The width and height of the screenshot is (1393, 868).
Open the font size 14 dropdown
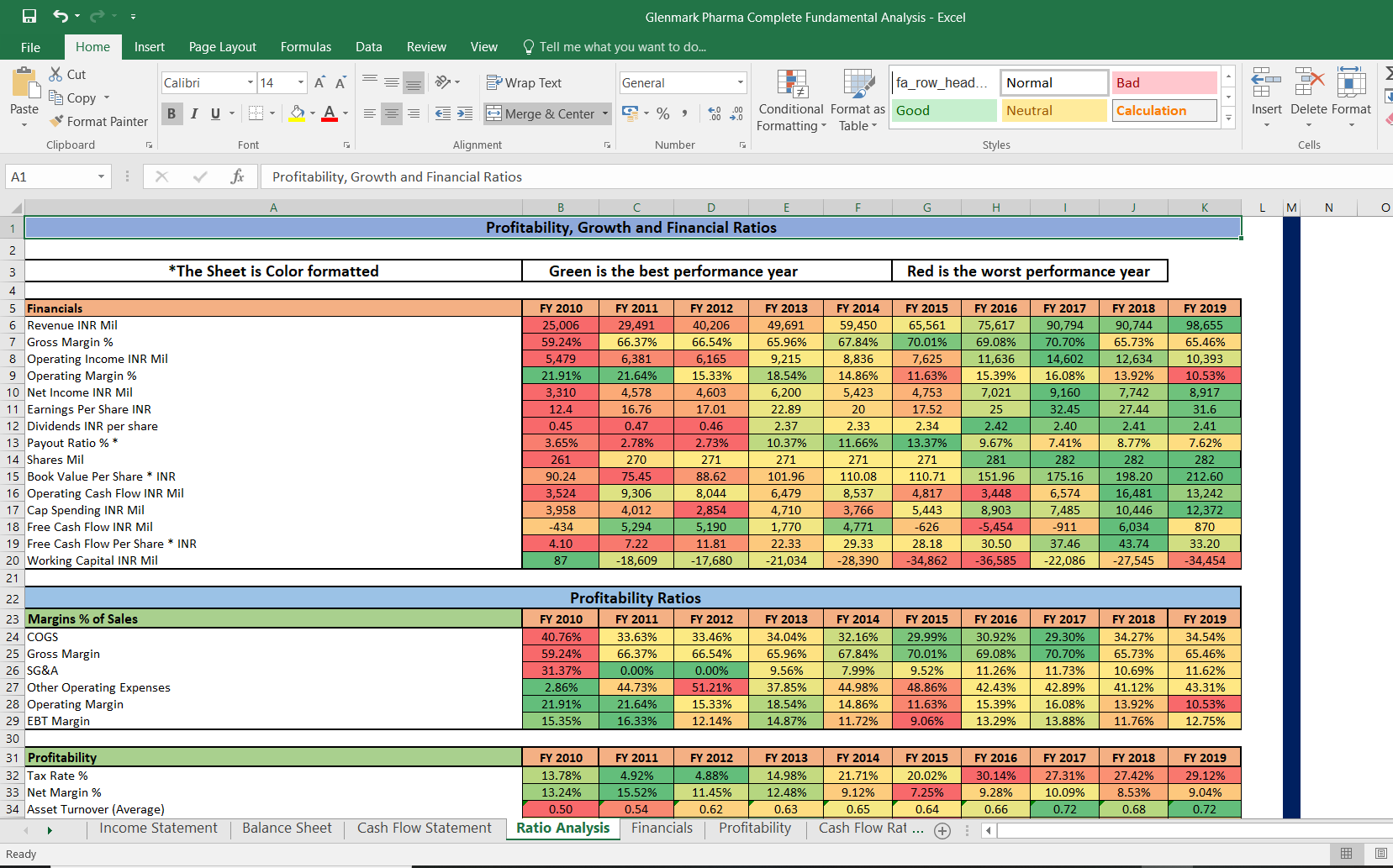tap(301, 82)
